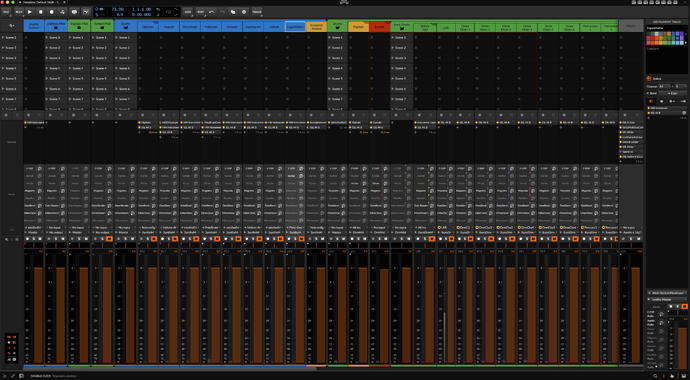This screenshot has height=380, width=690.
Task: Stop the transport with the Stop button
Action: (x=41, y=12)
